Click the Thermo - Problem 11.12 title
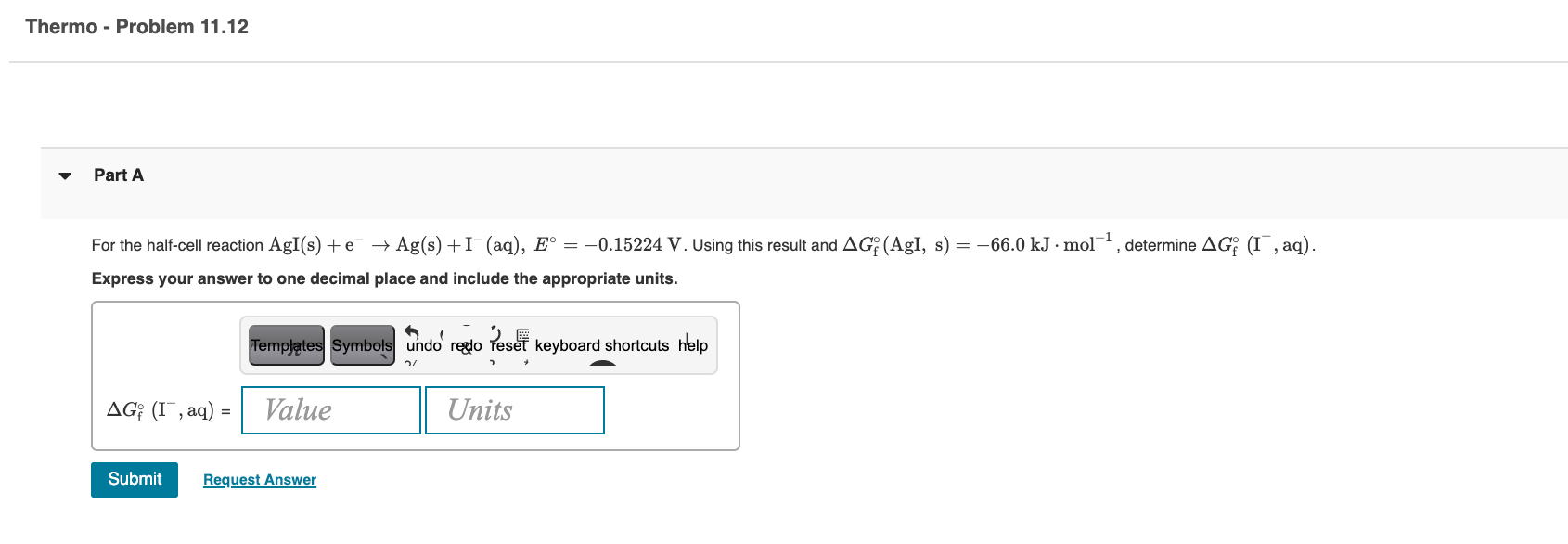Screen dimensions: 1568x544 (136, 27)
